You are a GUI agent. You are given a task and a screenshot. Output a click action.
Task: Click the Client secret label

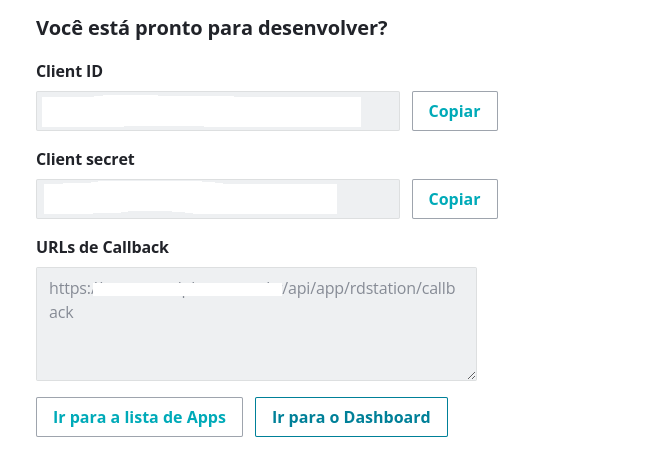click(85, 159)
